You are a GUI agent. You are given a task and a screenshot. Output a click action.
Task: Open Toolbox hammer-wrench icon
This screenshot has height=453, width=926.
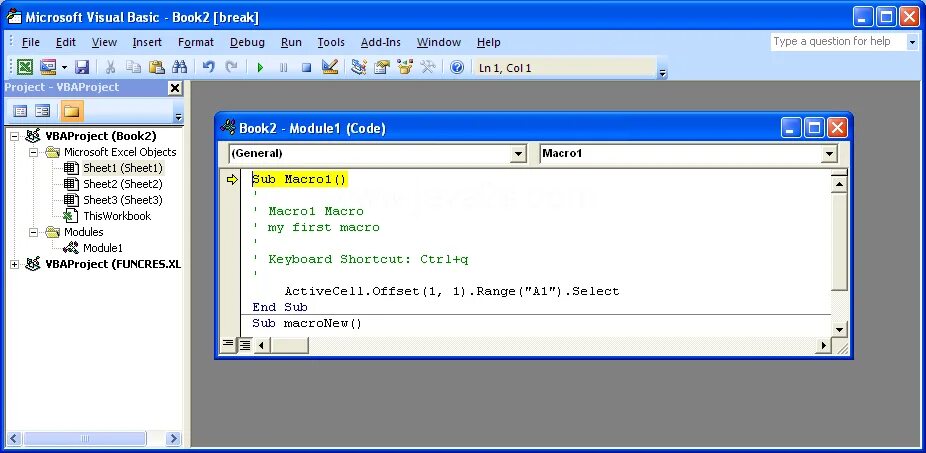(428, 67)
